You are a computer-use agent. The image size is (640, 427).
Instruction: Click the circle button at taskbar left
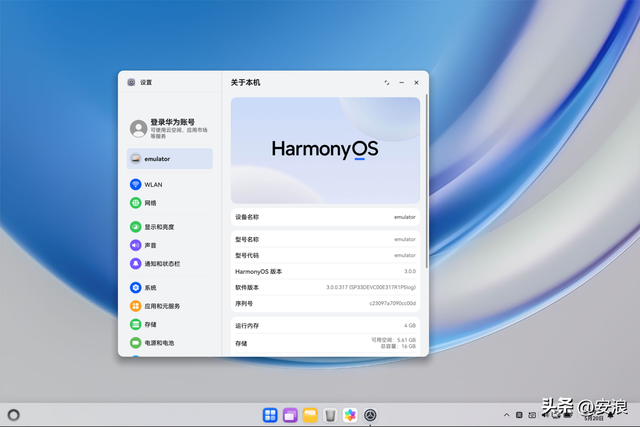[13, 415]
